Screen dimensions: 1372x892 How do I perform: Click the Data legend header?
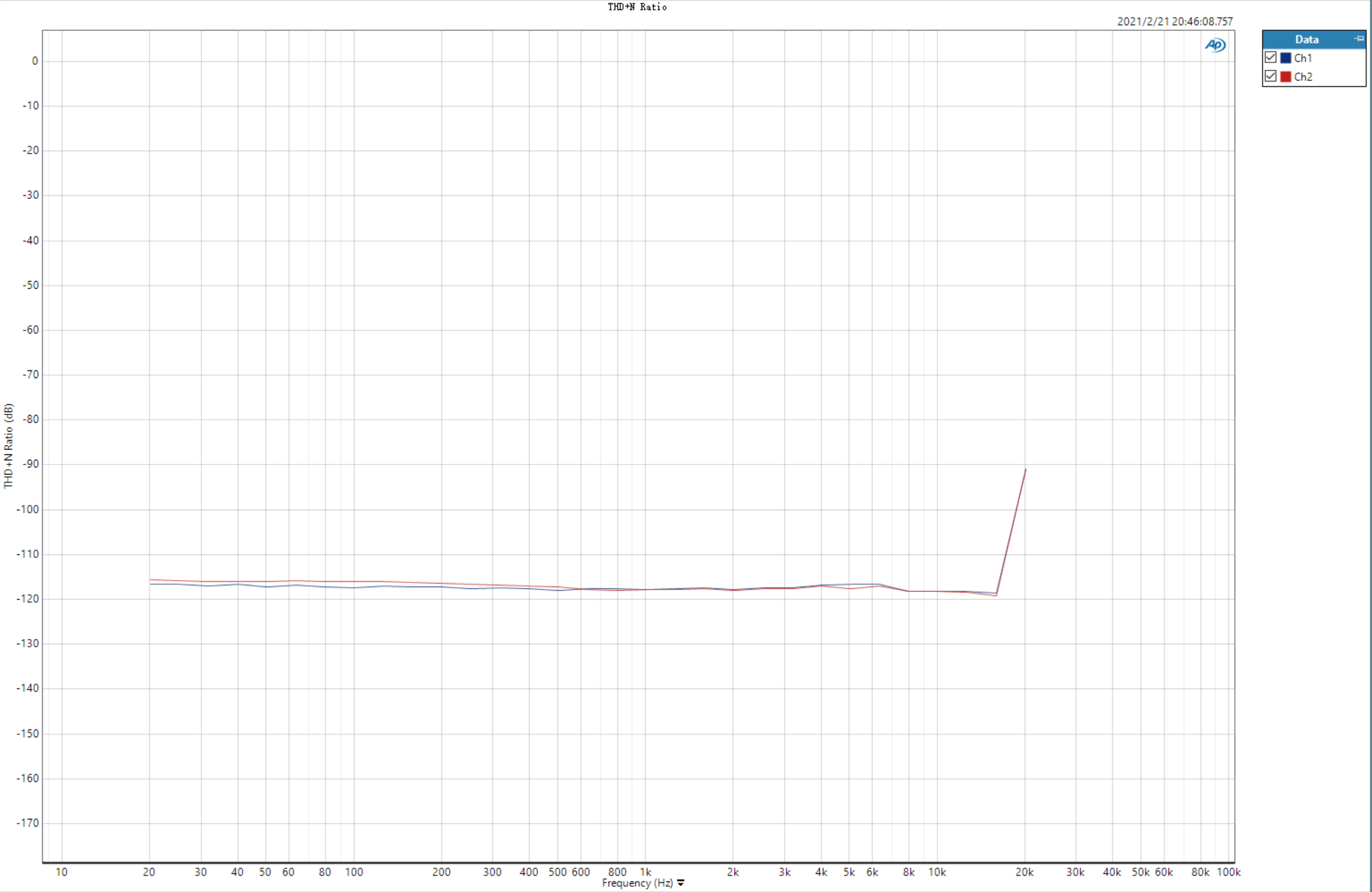coord(1306,39)
